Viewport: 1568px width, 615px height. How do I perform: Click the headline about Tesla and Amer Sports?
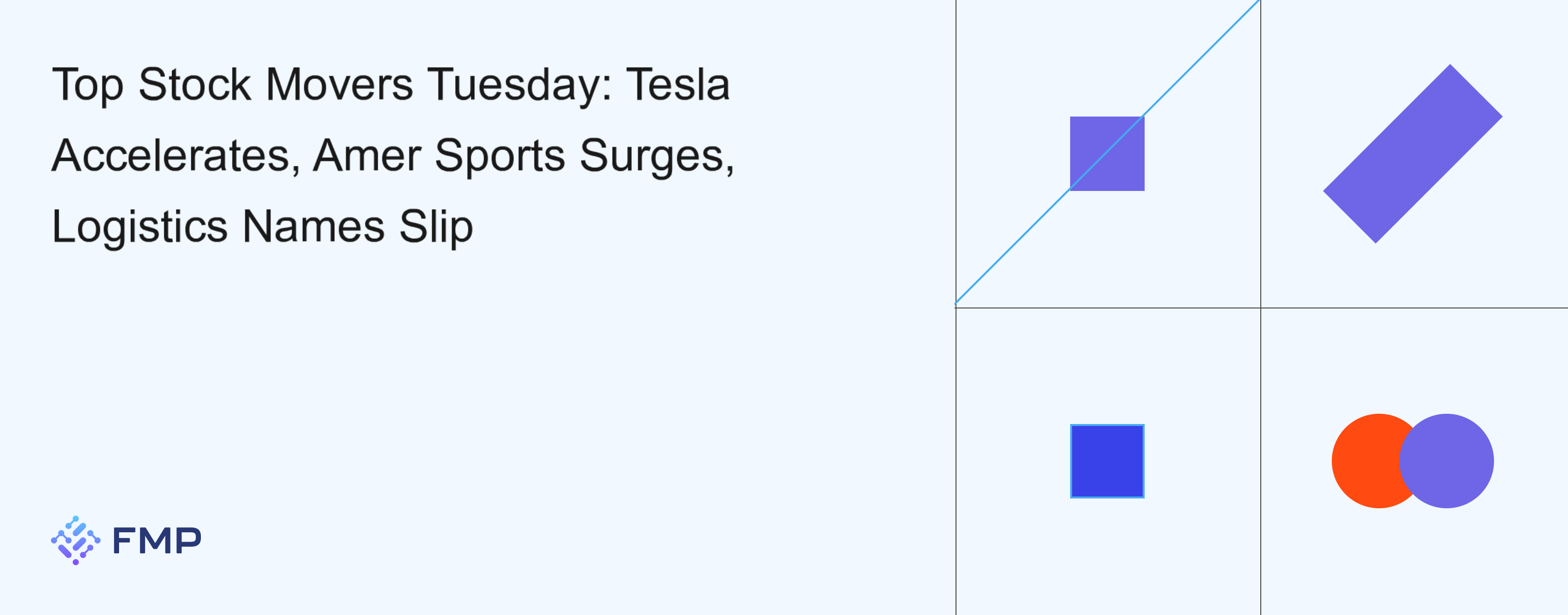(392, 155)
